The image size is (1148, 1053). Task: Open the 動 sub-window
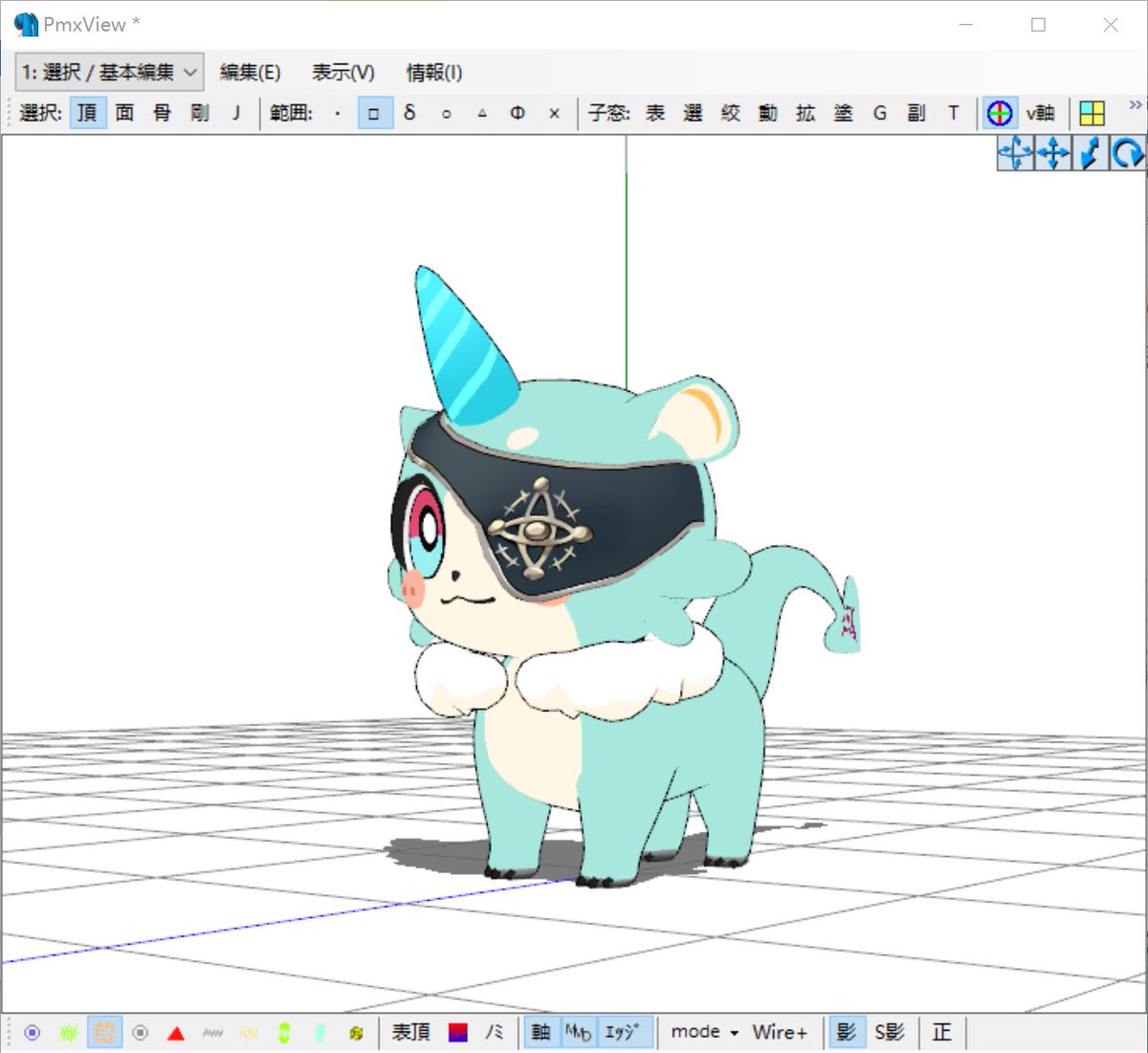click(x=767, y=113)
